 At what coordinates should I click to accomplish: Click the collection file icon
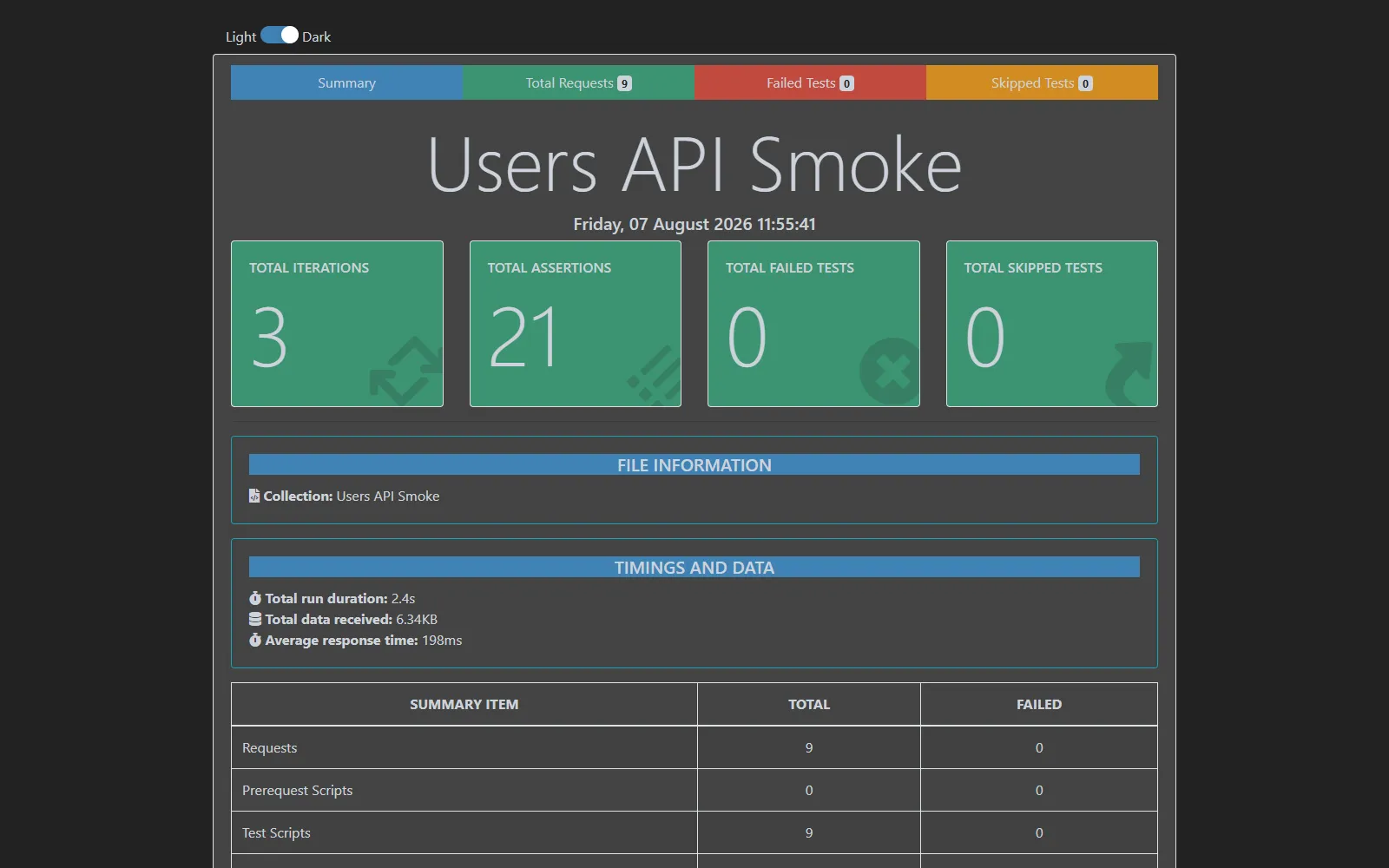click(254, 496)
